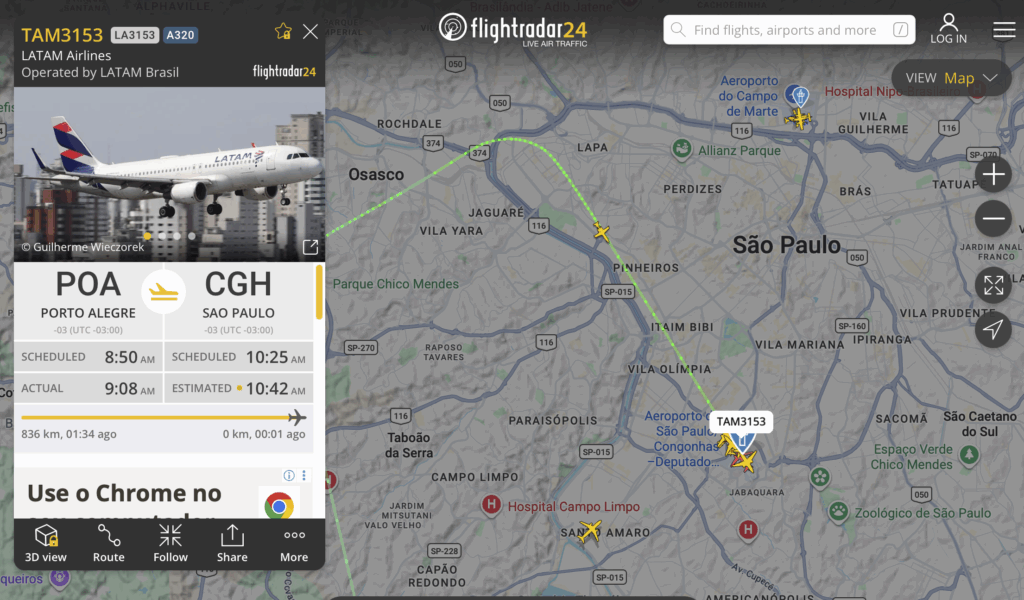Select the aircraft icon over Pinheiros
The height and width of the screenshot is (600, 1024).
click(x=601, y=231)
